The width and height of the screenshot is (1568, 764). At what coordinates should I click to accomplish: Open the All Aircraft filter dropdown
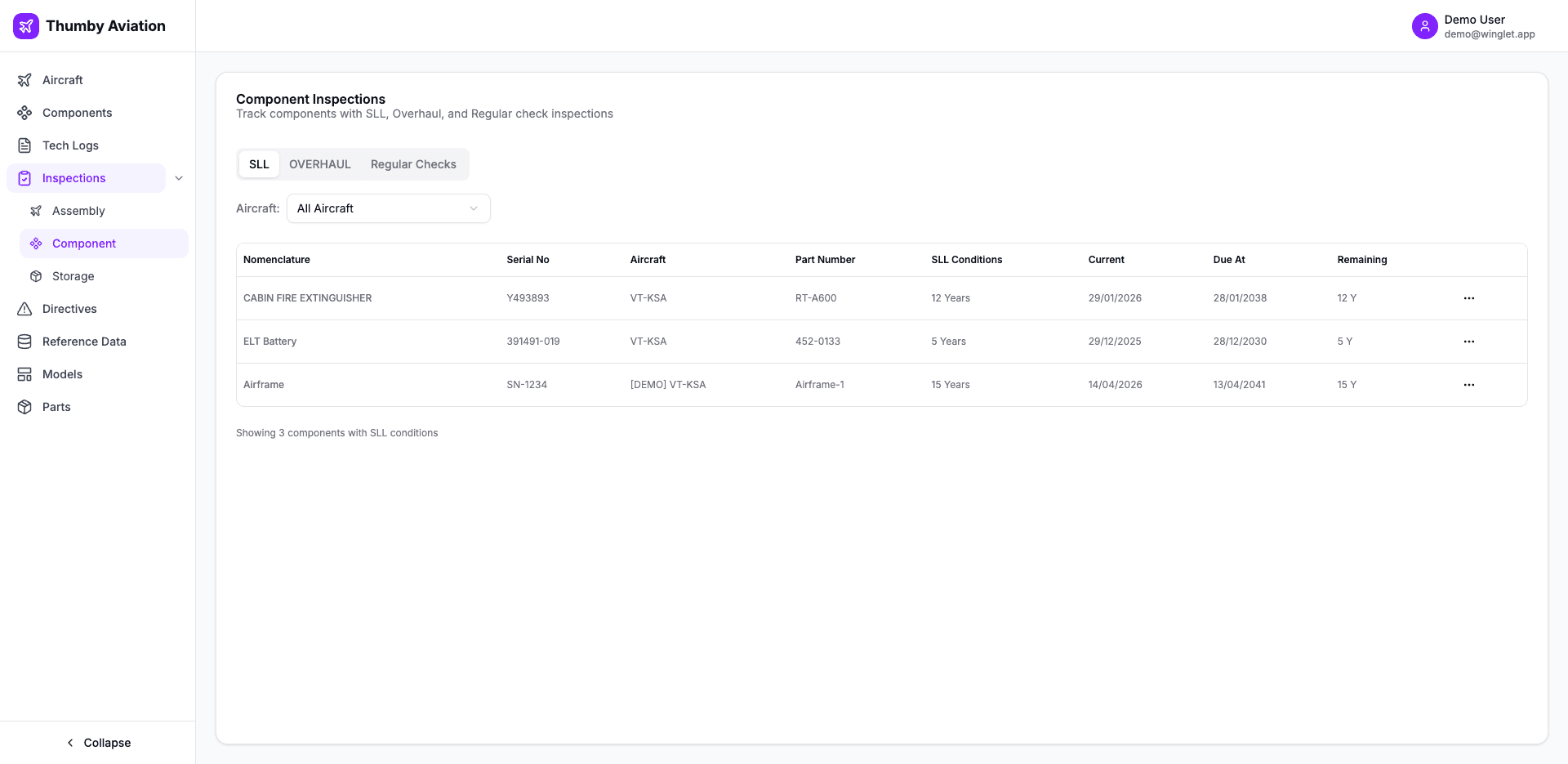point(388,208)
